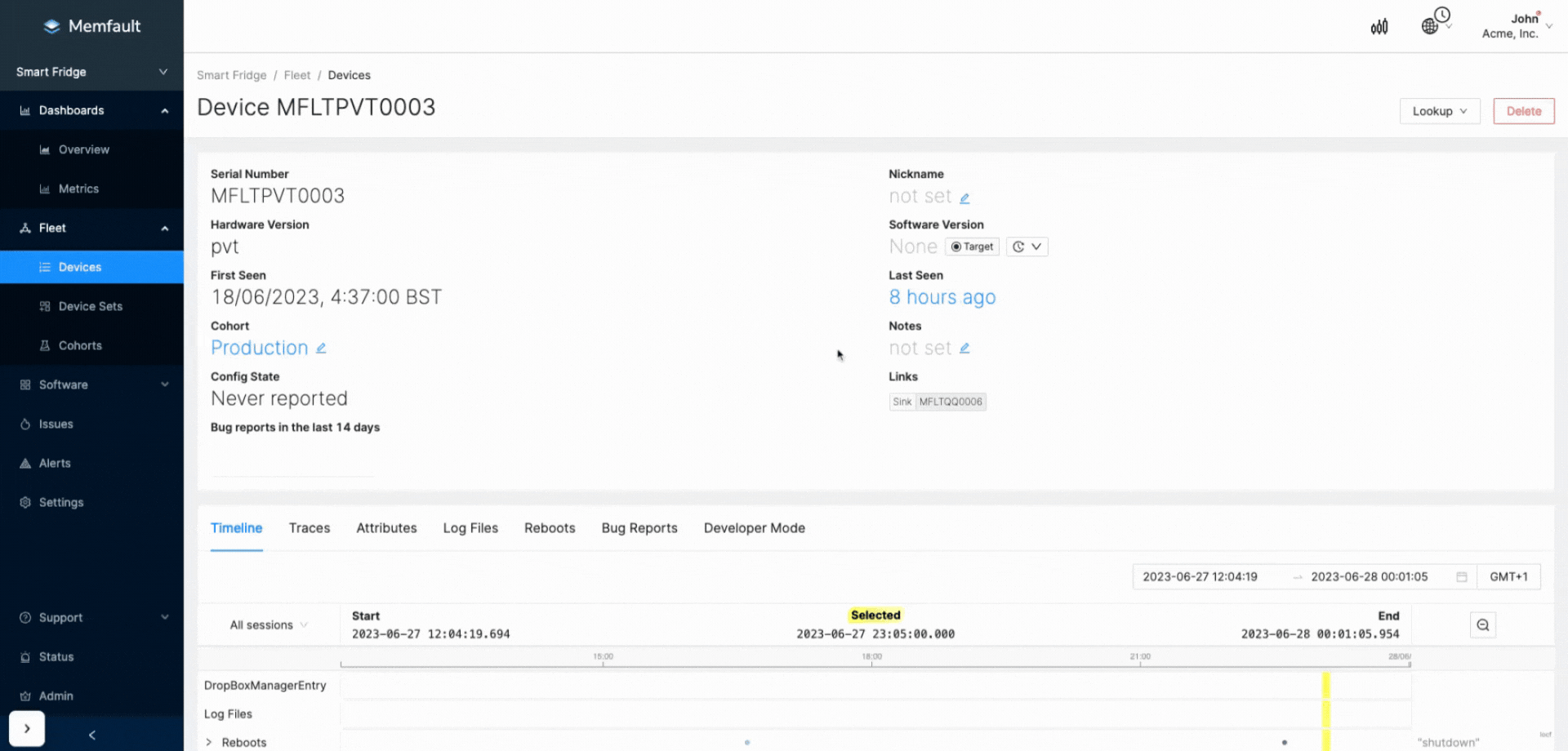Viewport: 1568px width, 751px height.
Task: Toggle the Target software version badge
Action: pos(972,247)
